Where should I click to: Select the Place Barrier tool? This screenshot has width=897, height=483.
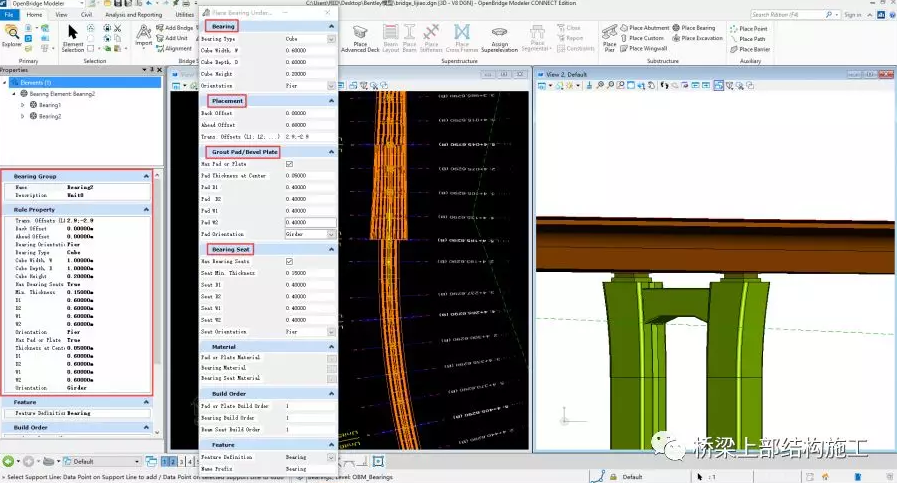click(750, 49)
